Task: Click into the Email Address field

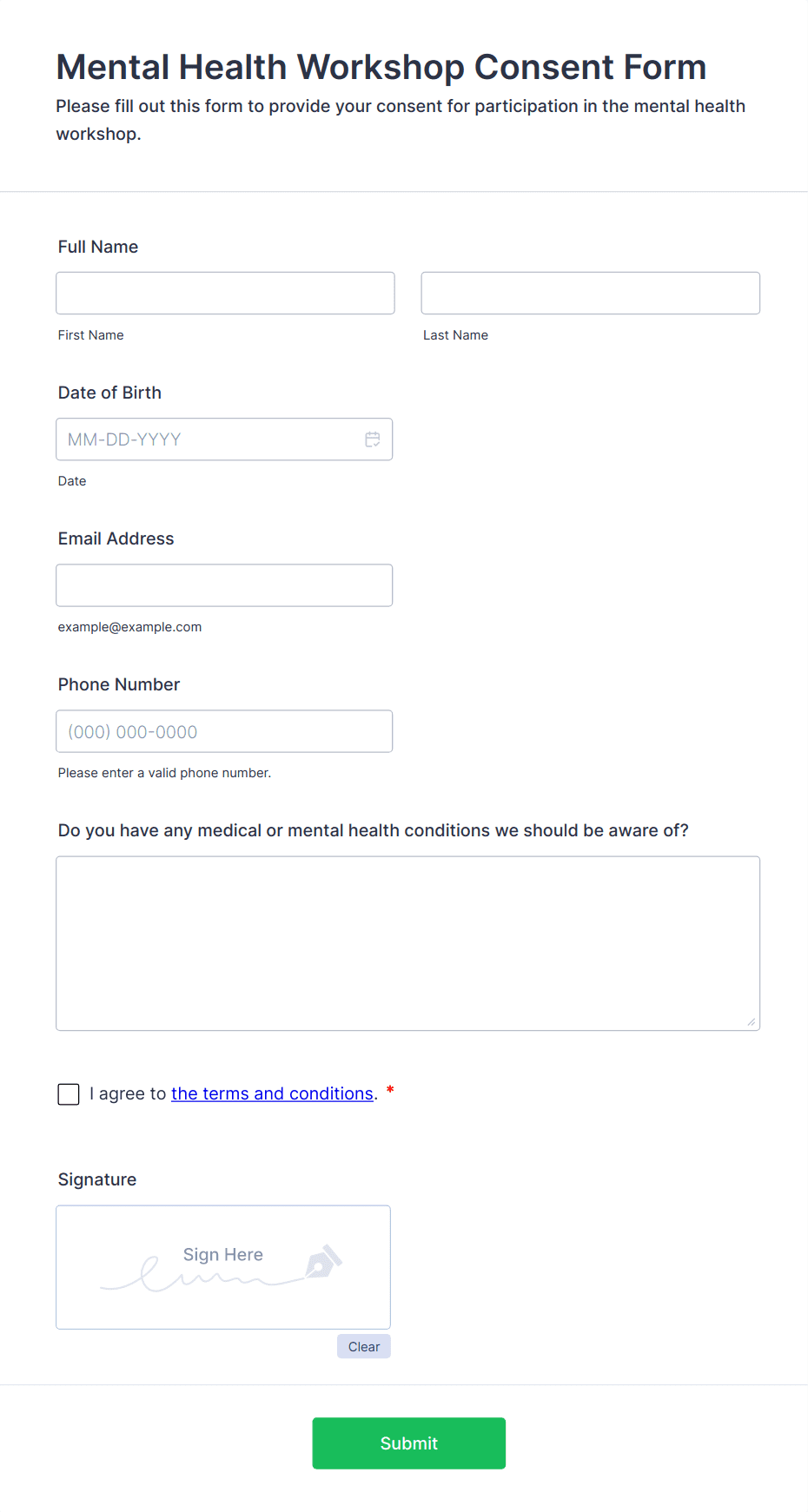Action: (x=224, y=585)
